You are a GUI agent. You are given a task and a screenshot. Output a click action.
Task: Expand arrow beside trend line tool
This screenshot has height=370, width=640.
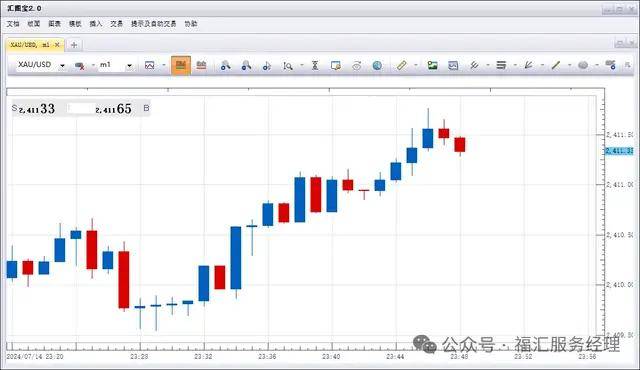pos(570,65)
